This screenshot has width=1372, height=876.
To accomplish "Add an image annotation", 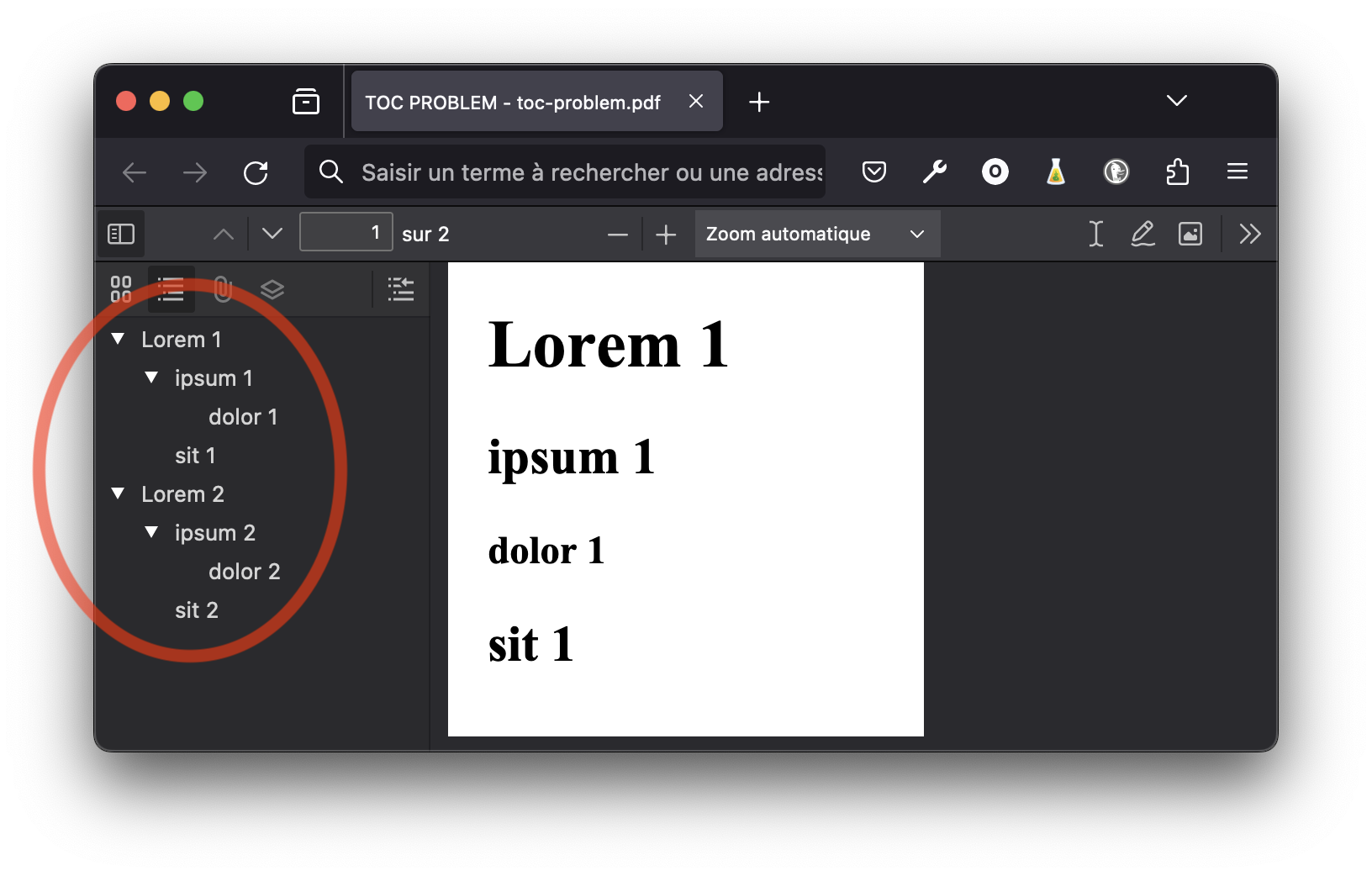I will [1190, 234].
